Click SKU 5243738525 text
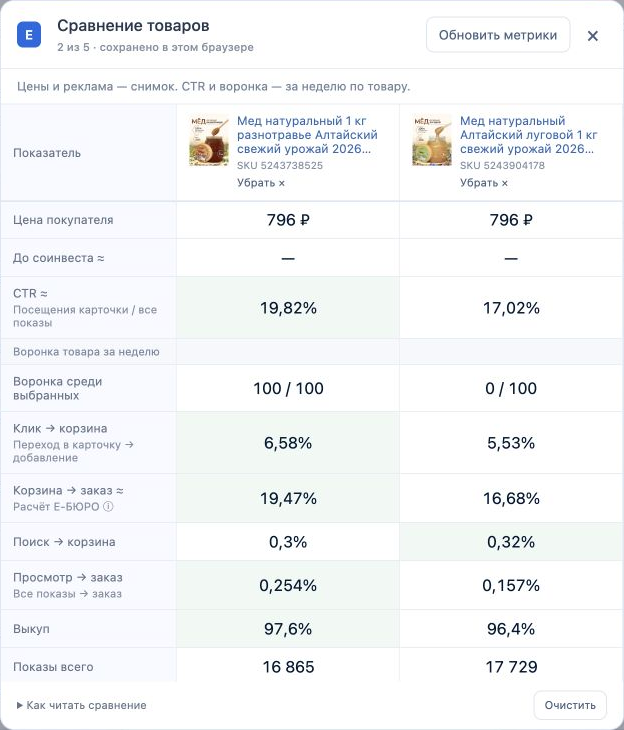This screenshot has width=624, height=730. (280, 165)
